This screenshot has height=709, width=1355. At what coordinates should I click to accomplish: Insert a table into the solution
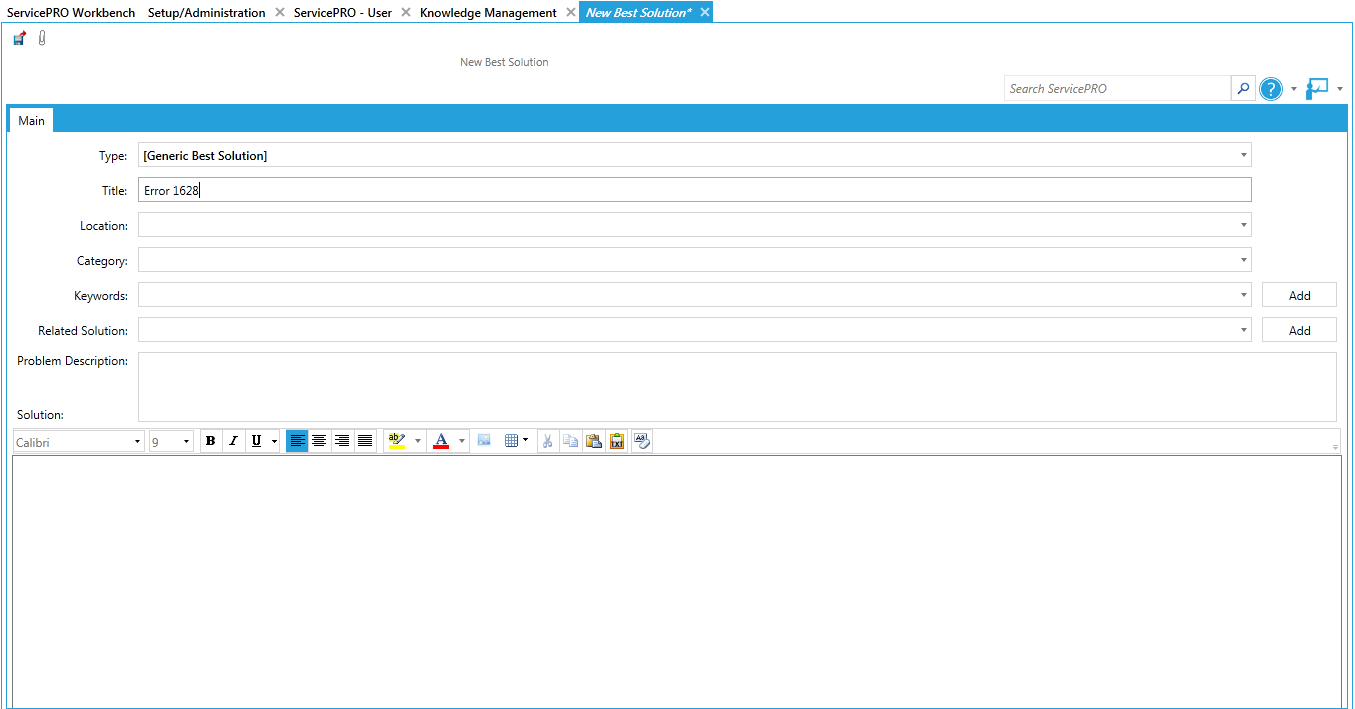(511, 440)
